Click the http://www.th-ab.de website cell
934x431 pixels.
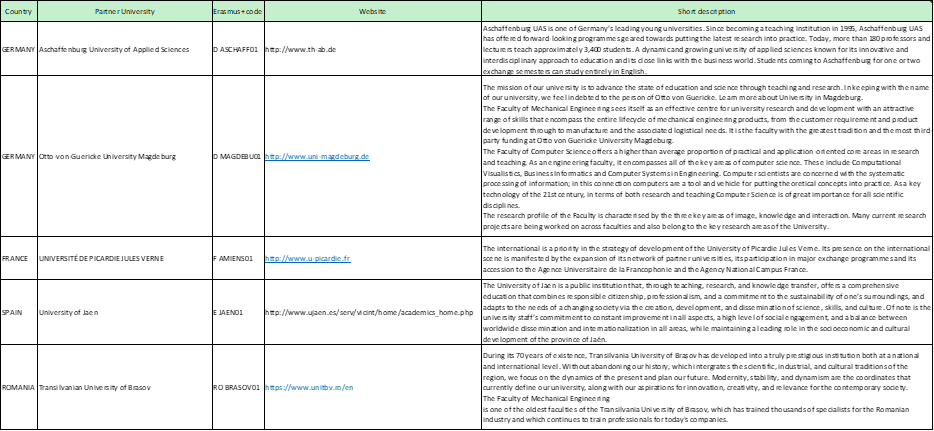[x=372, y=49]
